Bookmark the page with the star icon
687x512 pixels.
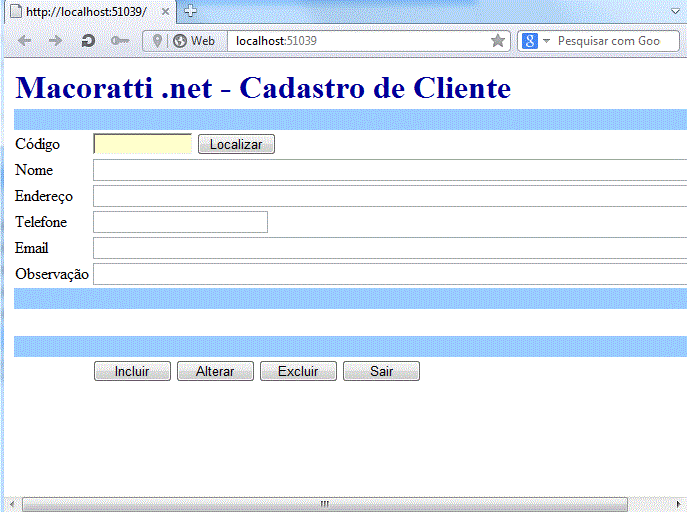click(x=498, y=41)
